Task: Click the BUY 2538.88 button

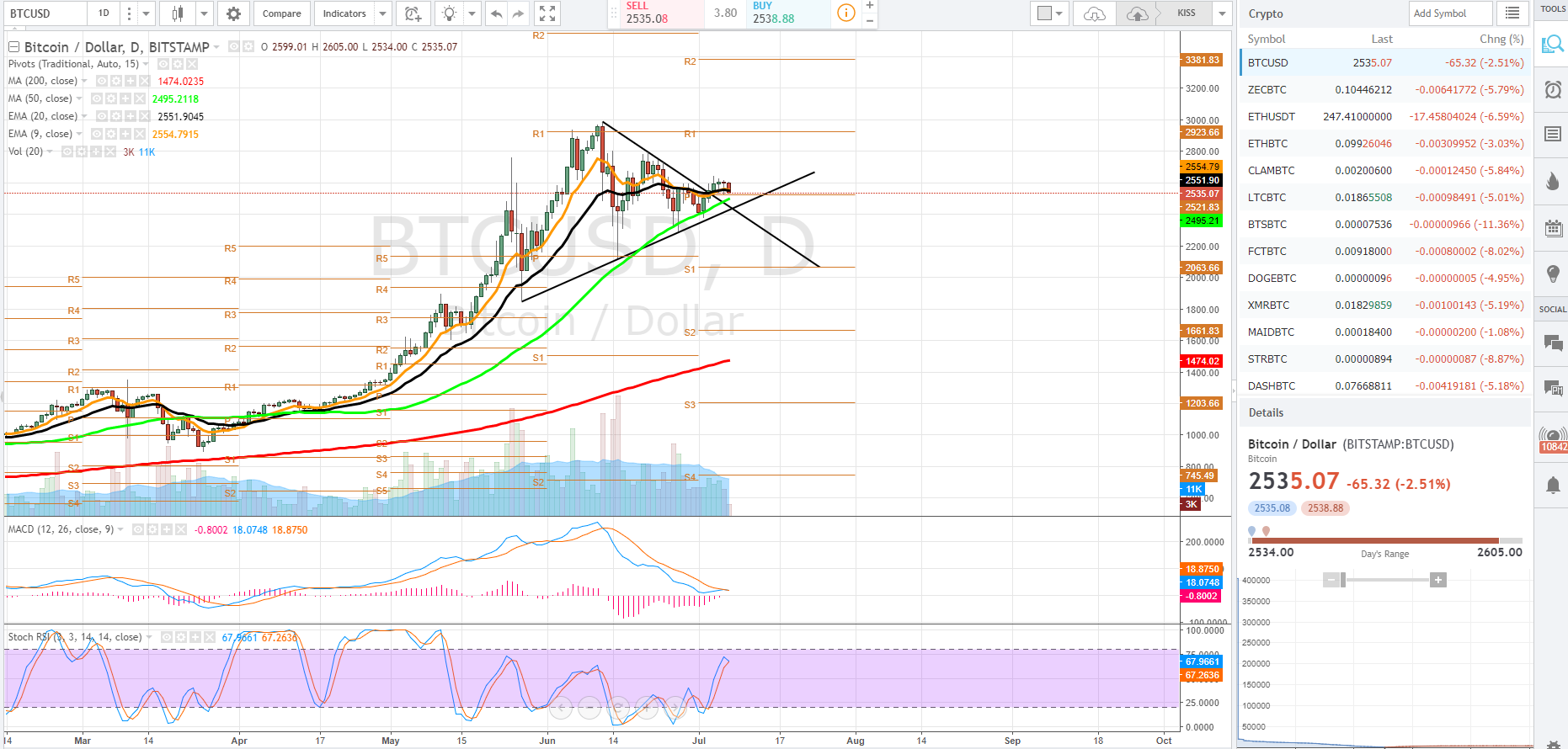Action: coord(788,13)
